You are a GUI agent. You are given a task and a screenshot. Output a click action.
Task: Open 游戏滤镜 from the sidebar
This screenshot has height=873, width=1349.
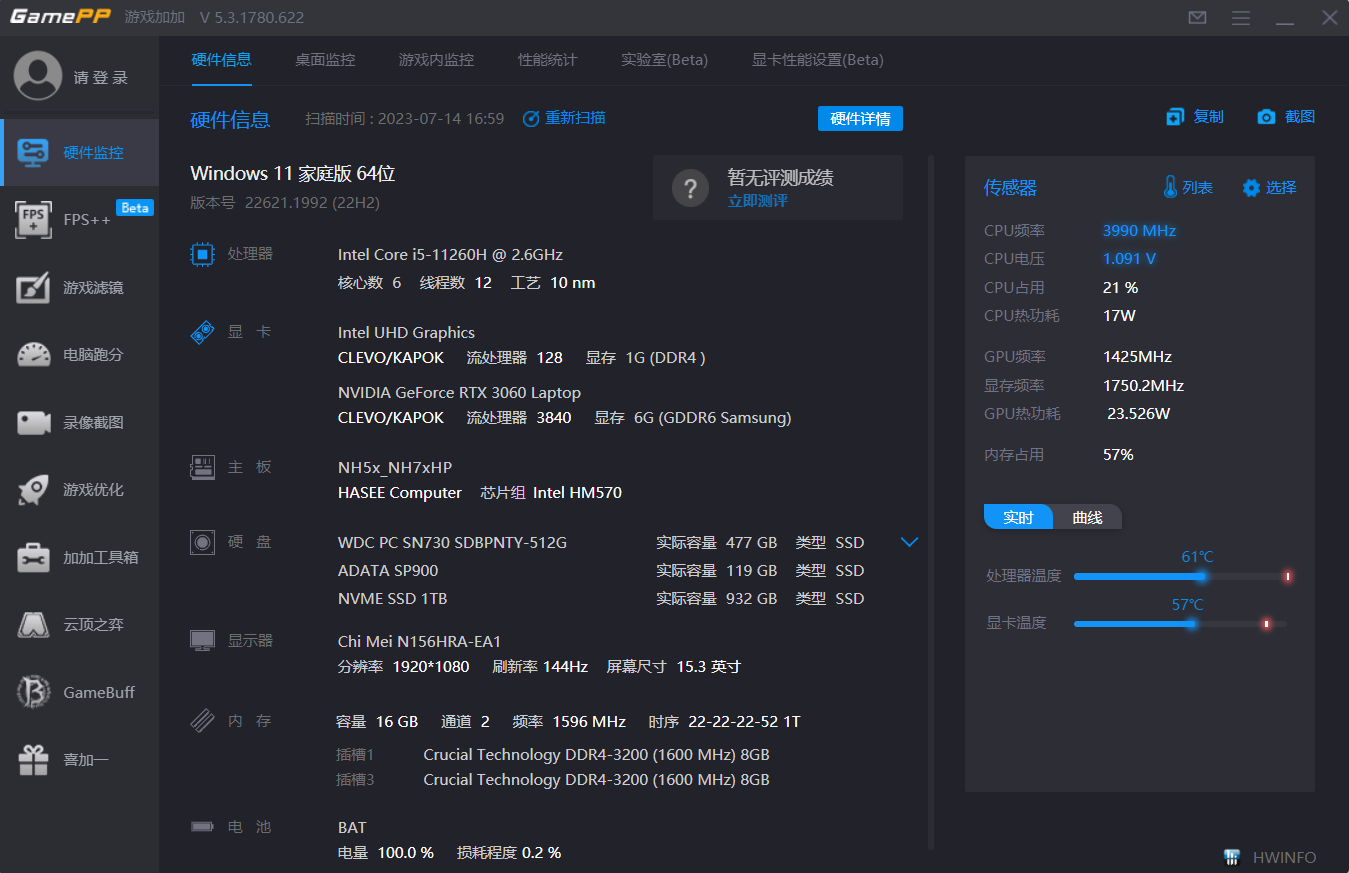click(x=79, y=287)
